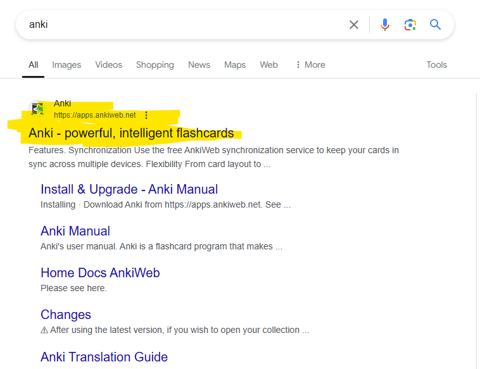
Task: Open the Changes sitelink
Action: (66, 315)
